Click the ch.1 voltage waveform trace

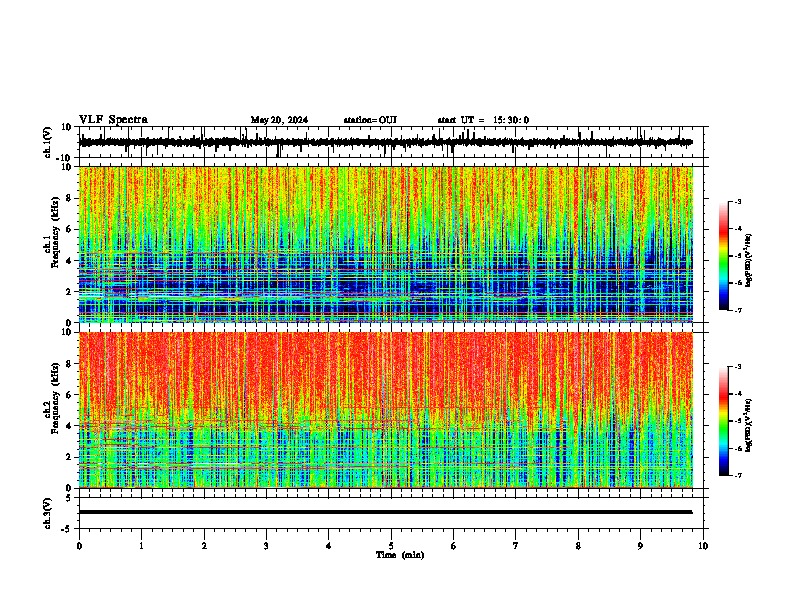click(386, 142)
